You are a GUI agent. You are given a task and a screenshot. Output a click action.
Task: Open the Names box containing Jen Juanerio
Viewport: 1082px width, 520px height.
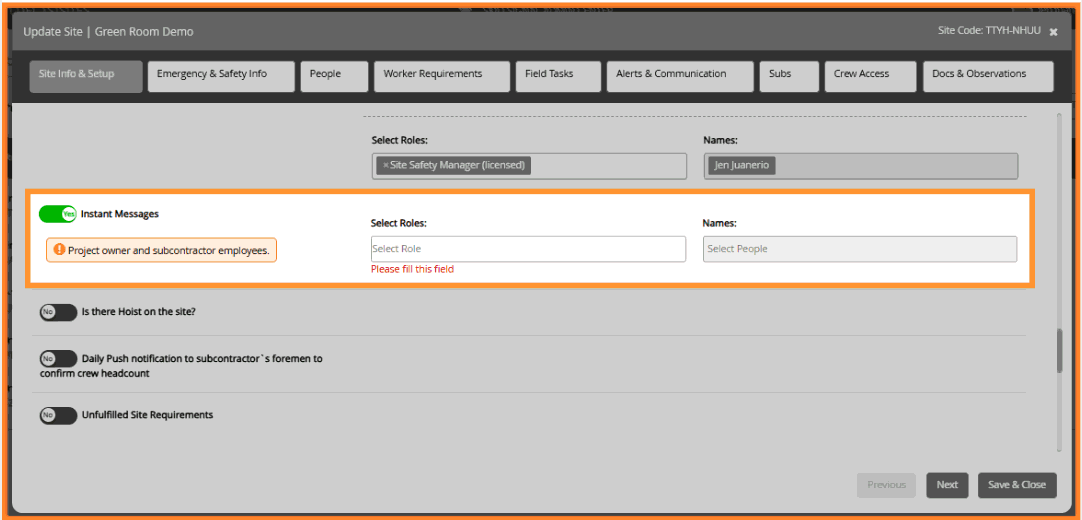tap(860, 166)
